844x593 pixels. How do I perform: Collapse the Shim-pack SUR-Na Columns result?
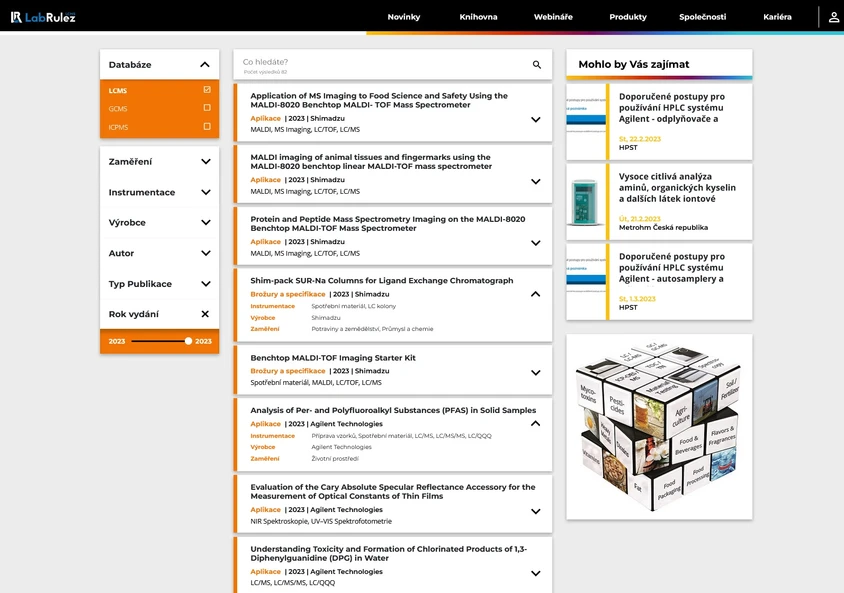(536, 294)
